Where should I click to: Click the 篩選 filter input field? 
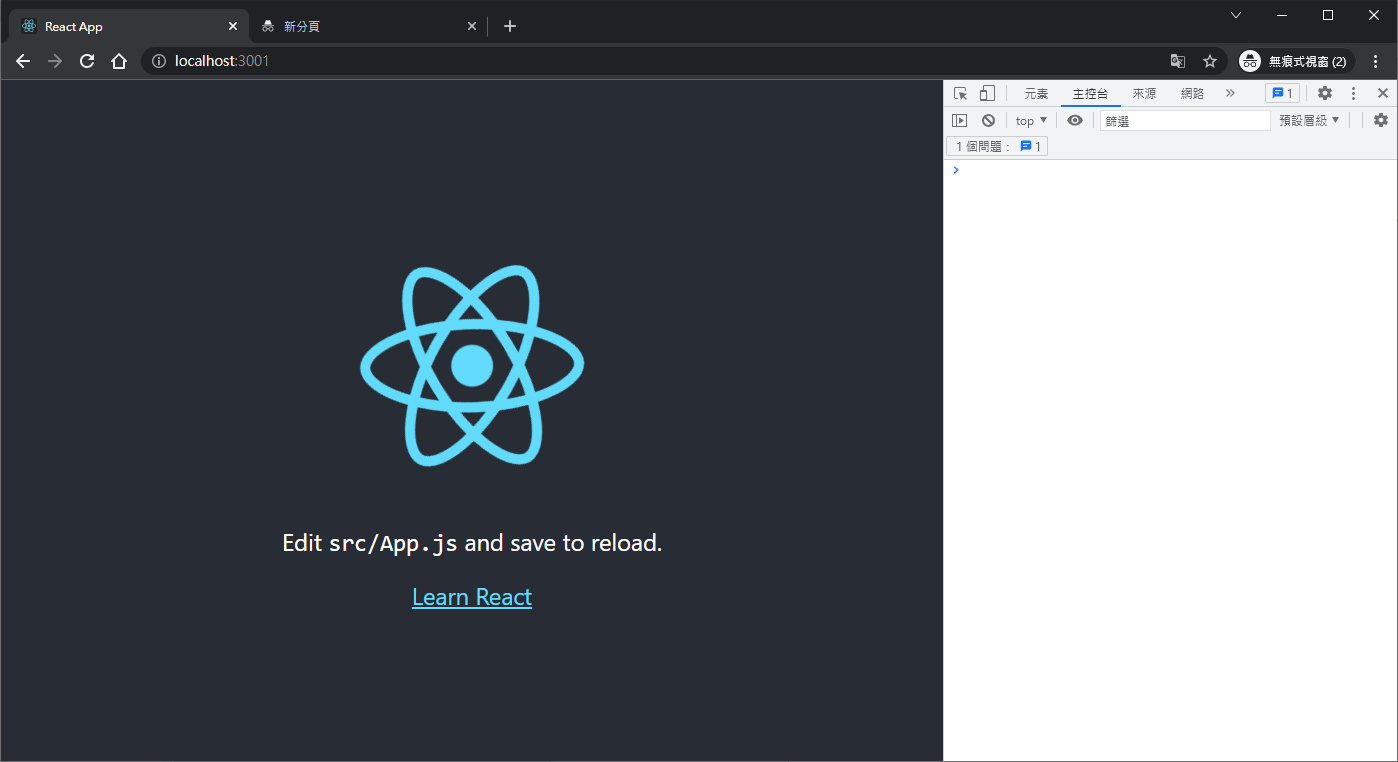1185,120
